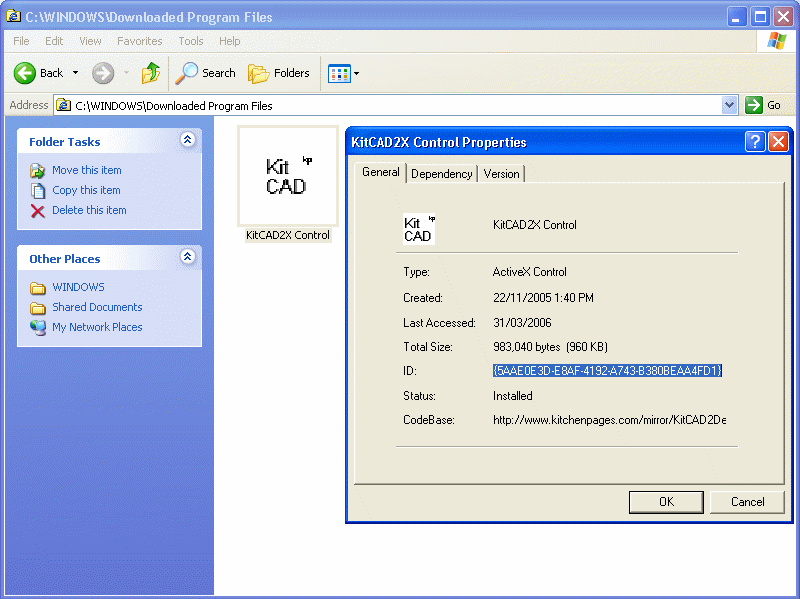The image size is (800, 599).
Task: Click the Folder Tasks panel heading
Action: 65,142
